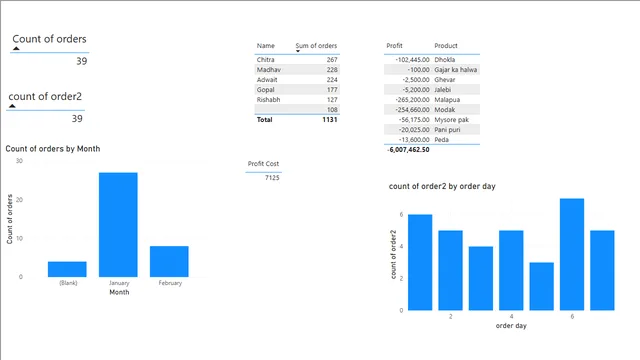Image resolution: width=640 pixels, height=360 pixels.
Task: Click the -265,200.00 profit value
Action: click(x=412, y=100)
